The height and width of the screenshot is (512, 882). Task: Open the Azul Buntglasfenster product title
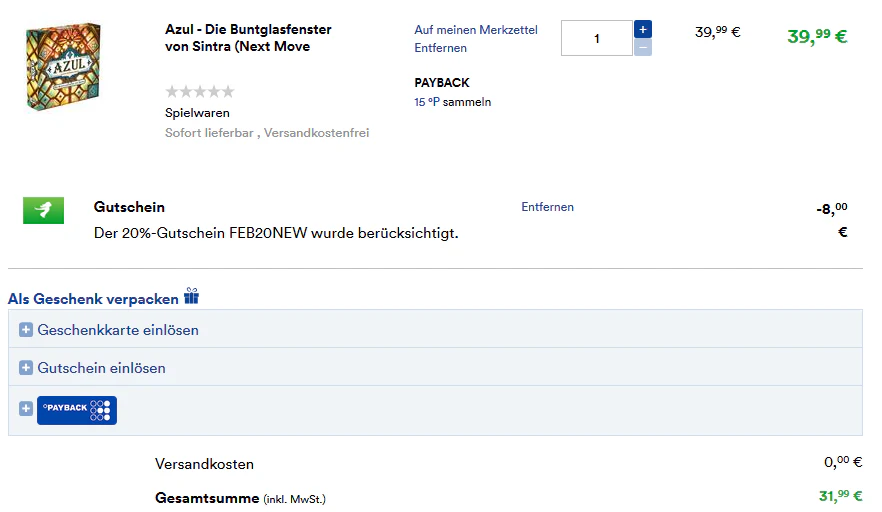248,38
